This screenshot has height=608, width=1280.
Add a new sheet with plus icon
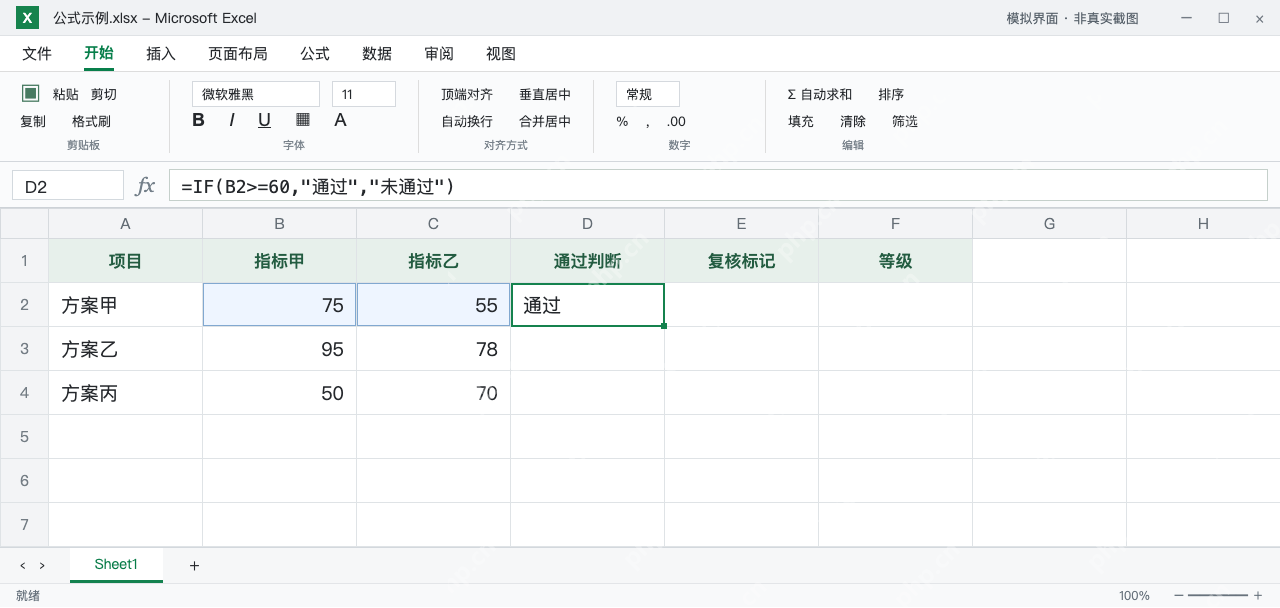click(x=194, y=566)
